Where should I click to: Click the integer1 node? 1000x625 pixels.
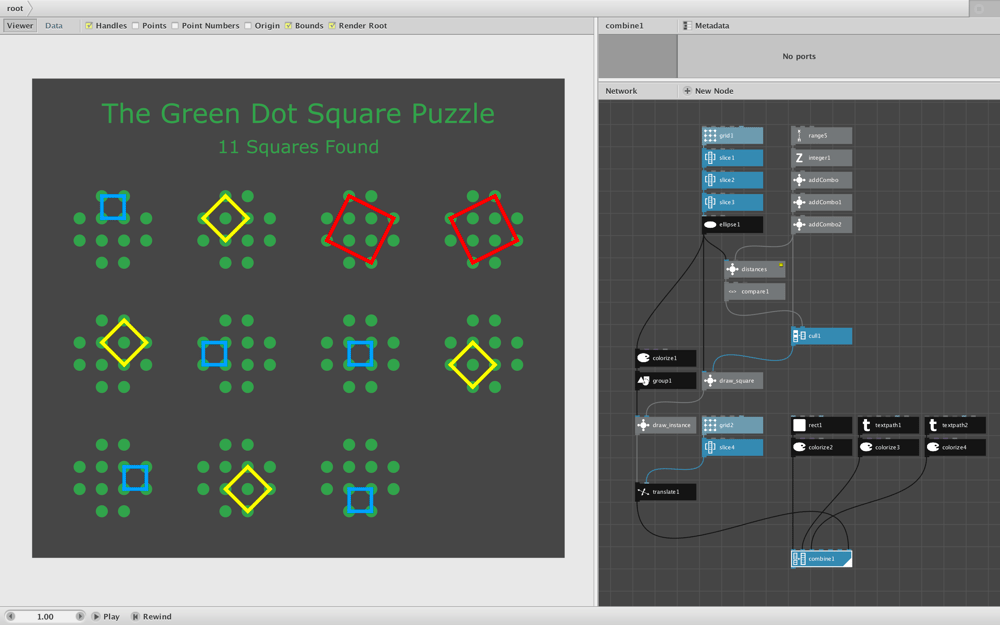[821, 158]
